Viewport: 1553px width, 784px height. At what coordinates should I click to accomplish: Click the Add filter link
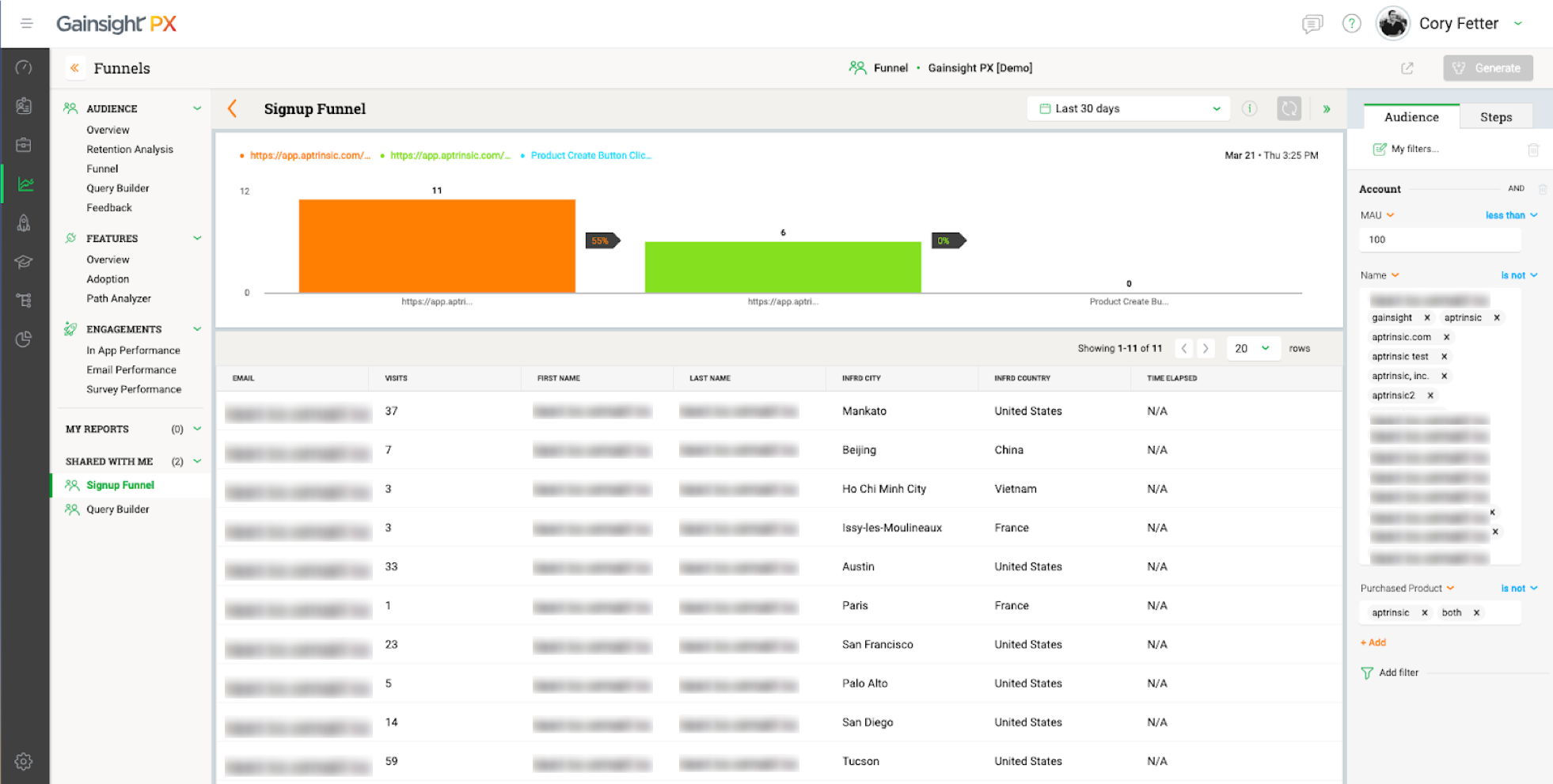point(1398,672)
